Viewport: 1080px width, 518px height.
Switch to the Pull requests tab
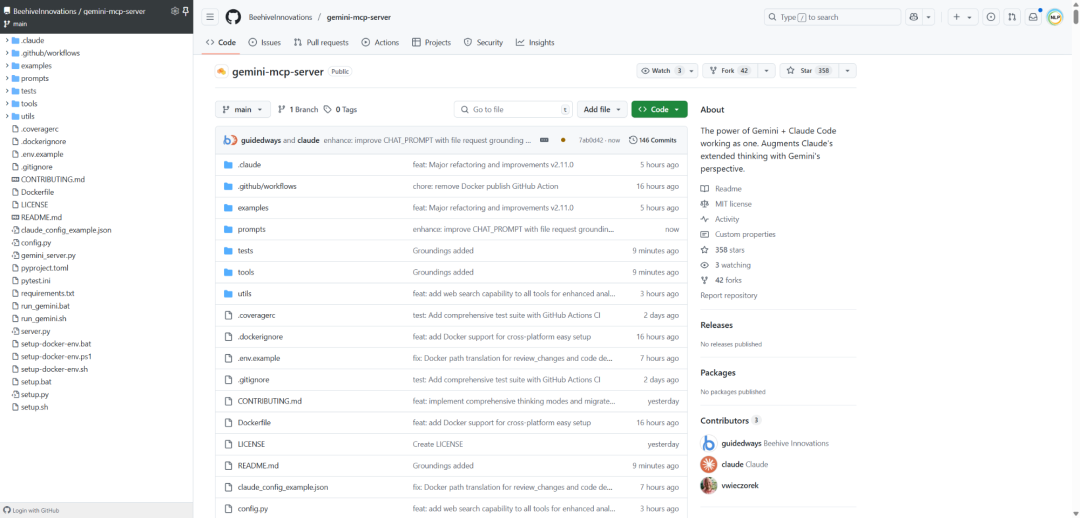[x=321, y=43]
